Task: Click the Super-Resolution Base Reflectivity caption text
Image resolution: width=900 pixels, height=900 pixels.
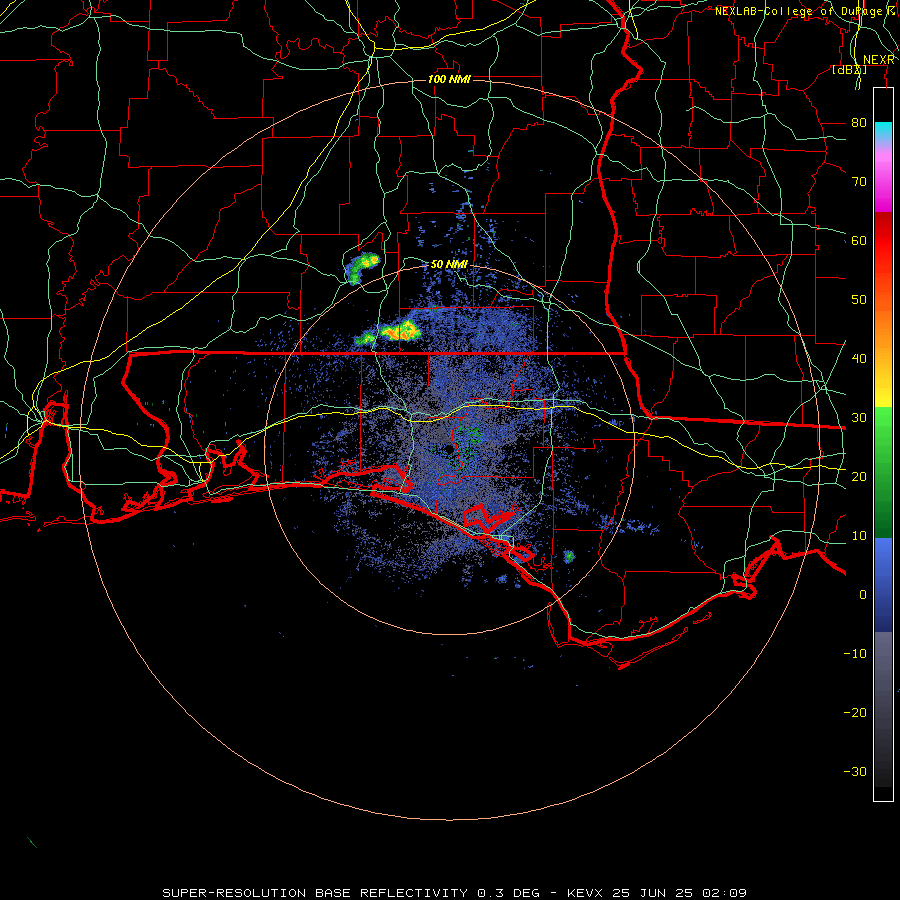Action: coord(454,893)
